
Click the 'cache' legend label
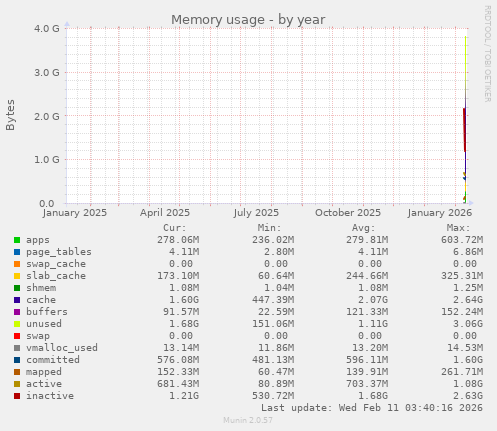[x=41, y=300]
